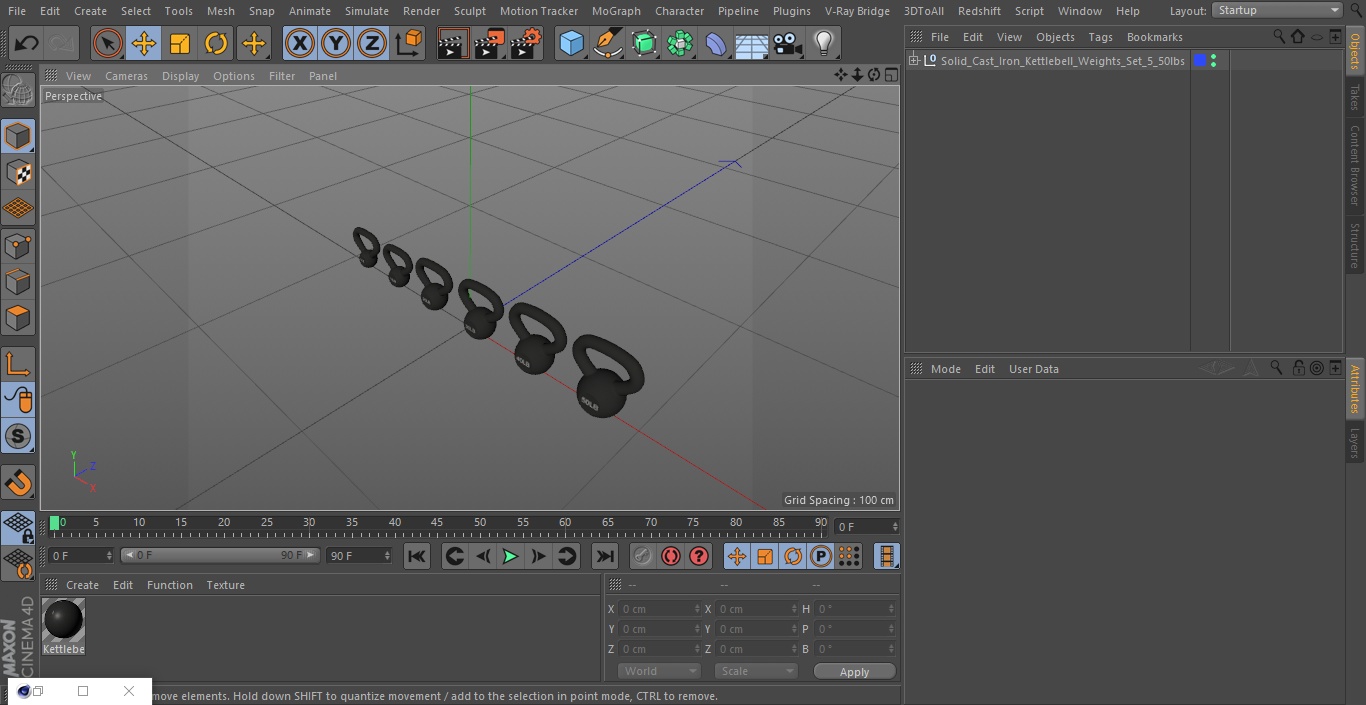Activate the Move tool
The width and height of the screenshot is (1366, 705).
pyautogui.click(x=143, y=43)
